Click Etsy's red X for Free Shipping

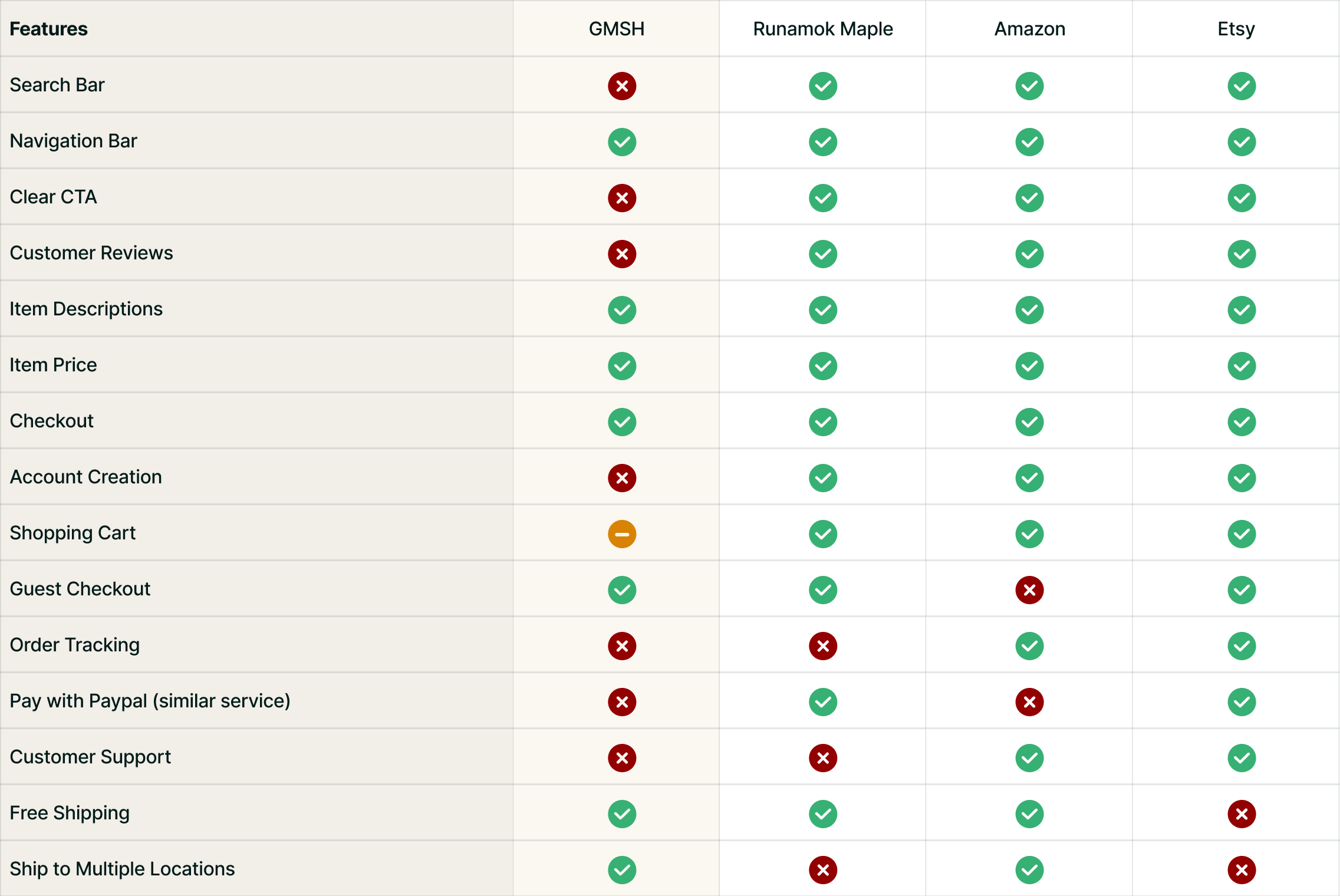pyautogui.click(x=1242, y=814)
